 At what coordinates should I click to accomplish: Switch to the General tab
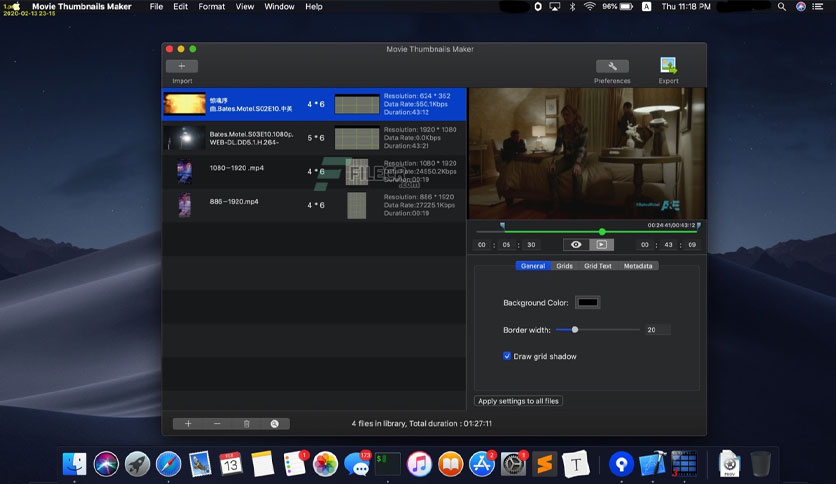point(533,266)
